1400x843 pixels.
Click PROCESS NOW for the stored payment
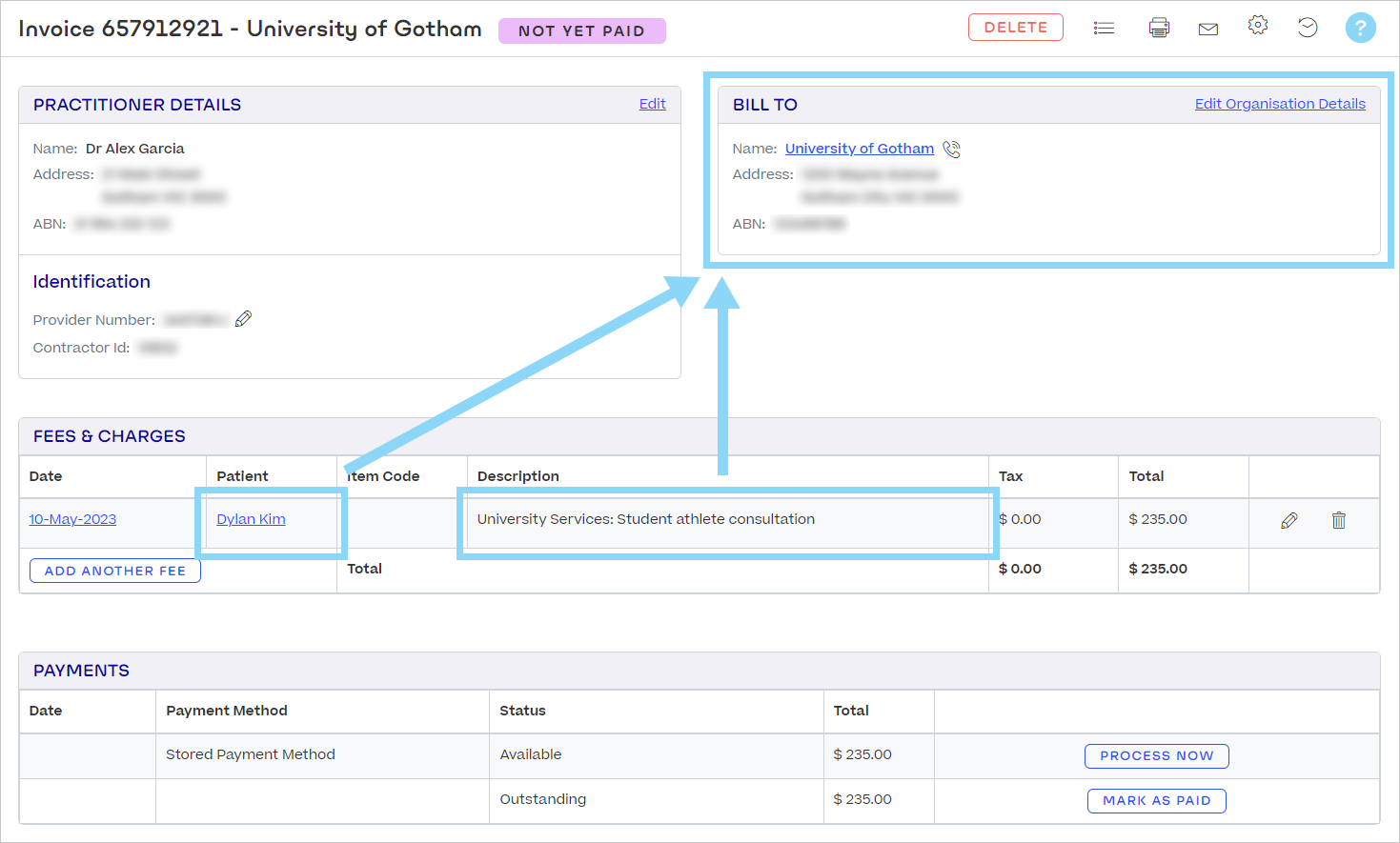pos(1156,755)
